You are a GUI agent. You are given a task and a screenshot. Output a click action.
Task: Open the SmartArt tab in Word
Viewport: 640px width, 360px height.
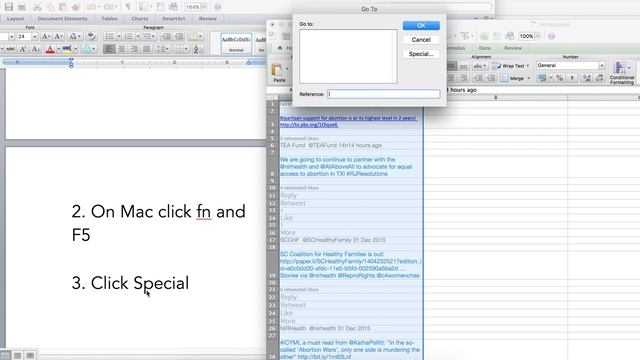pos(173,19)
